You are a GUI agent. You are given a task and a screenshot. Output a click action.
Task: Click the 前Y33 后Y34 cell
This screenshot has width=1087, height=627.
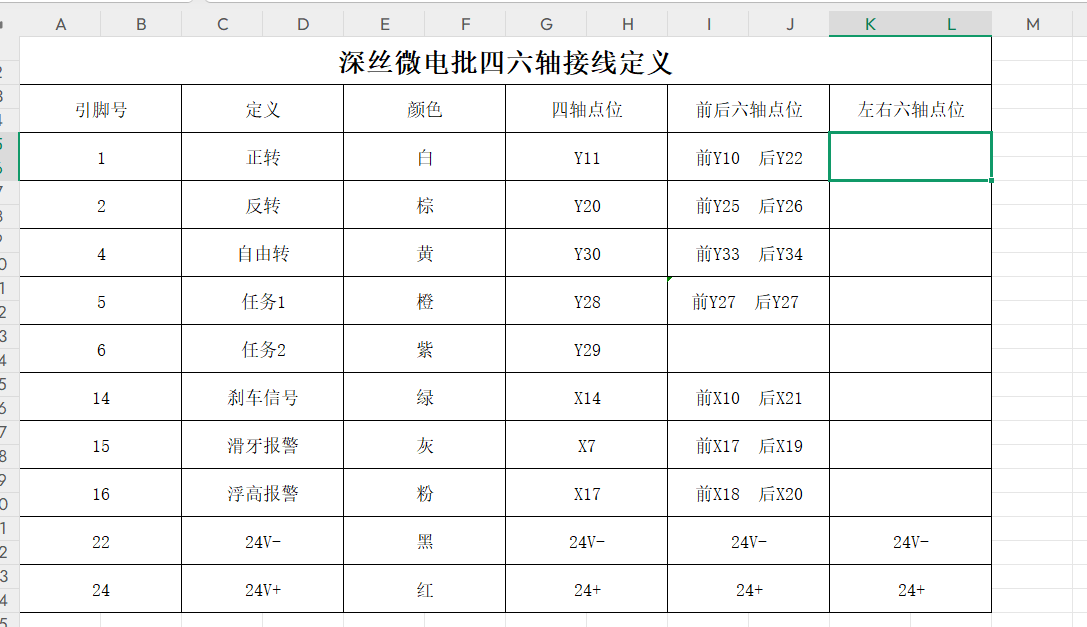[x=749, y=253]
